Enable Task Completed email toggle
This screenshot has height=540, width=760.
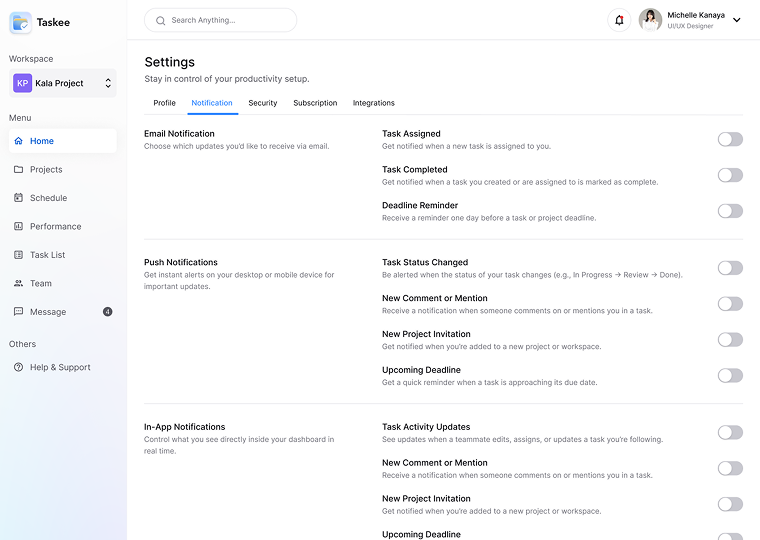coord(730,175)
